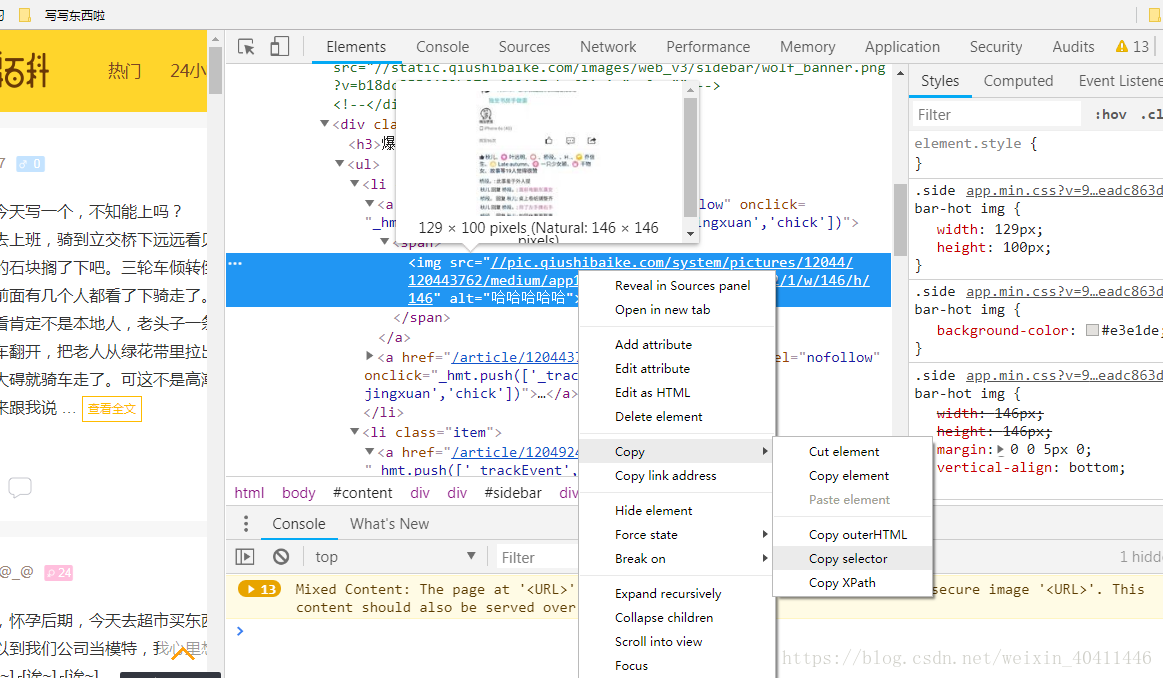Toggle the device toolbar icon
This screenshot has height=678, width=1163.
tap(280, 47)
